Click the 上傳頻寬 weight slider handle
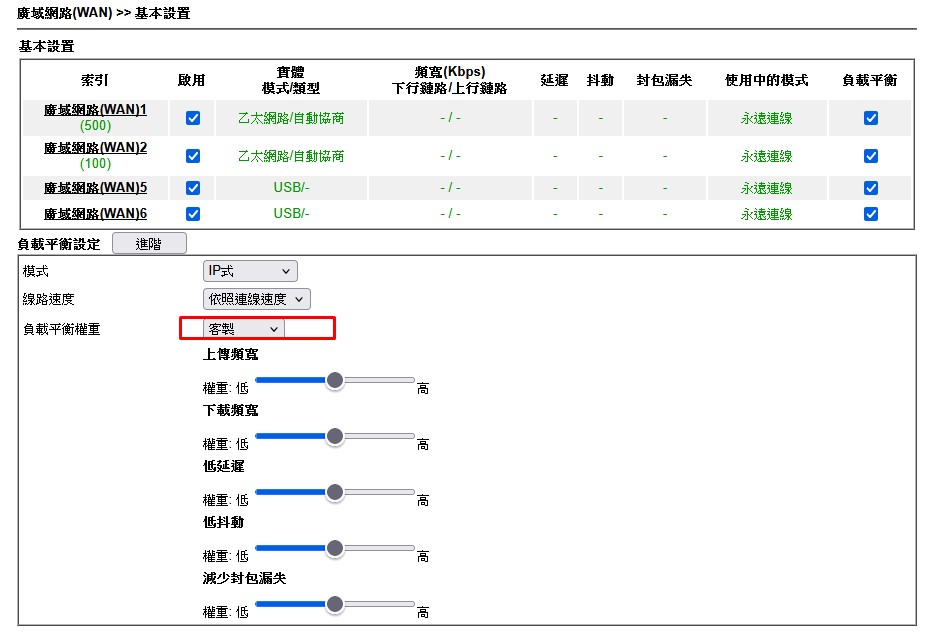 [x=335, y=380]
